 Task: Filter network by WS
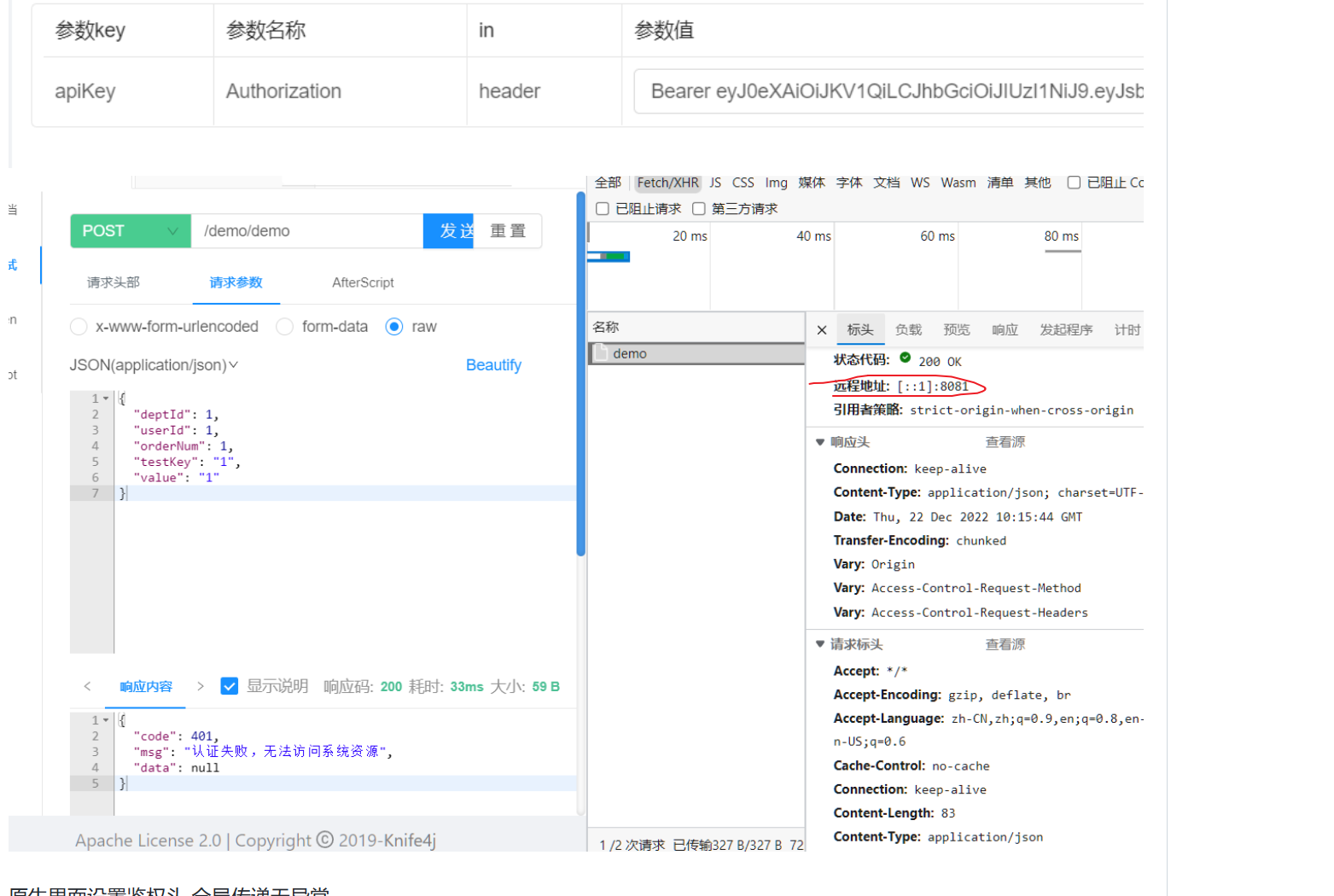click(920, 183)
